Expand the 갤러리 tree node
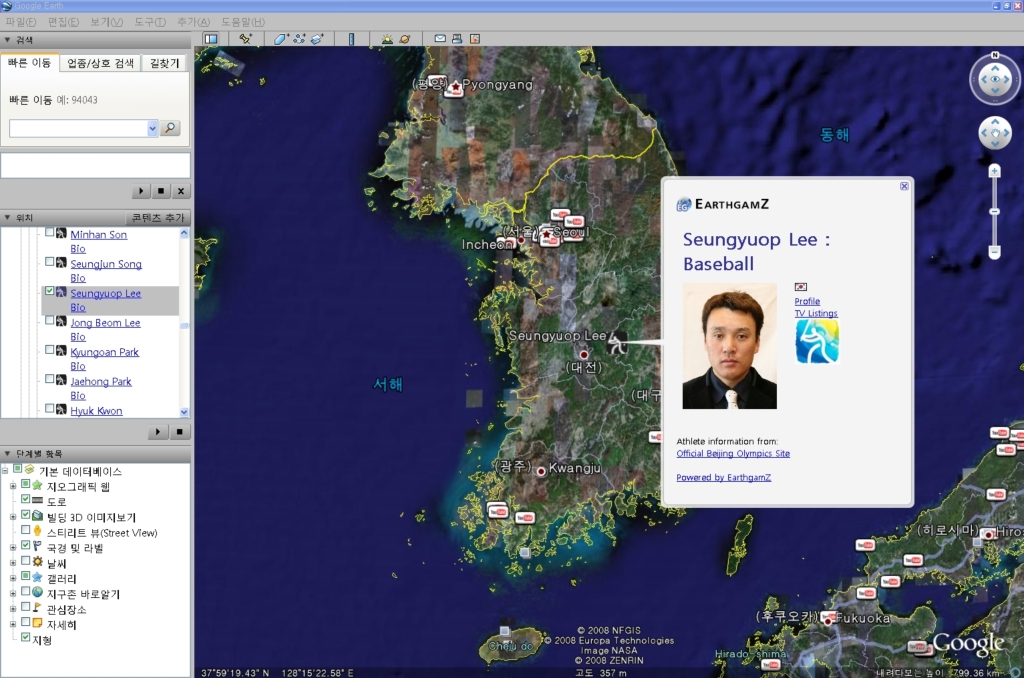 (12, 578)
